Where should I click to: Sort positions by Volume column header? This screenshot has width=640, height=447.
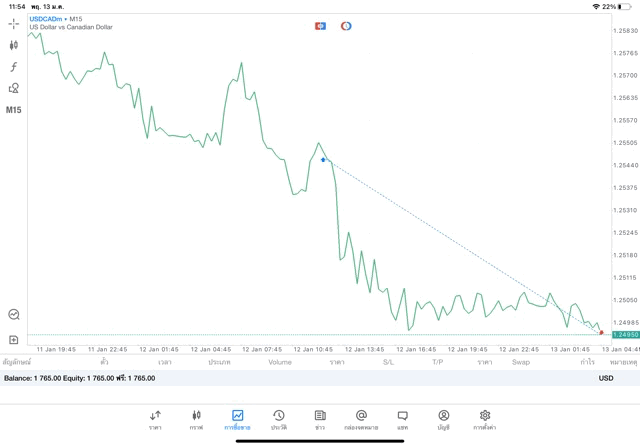pyautogui.click(x=280, y=362)
